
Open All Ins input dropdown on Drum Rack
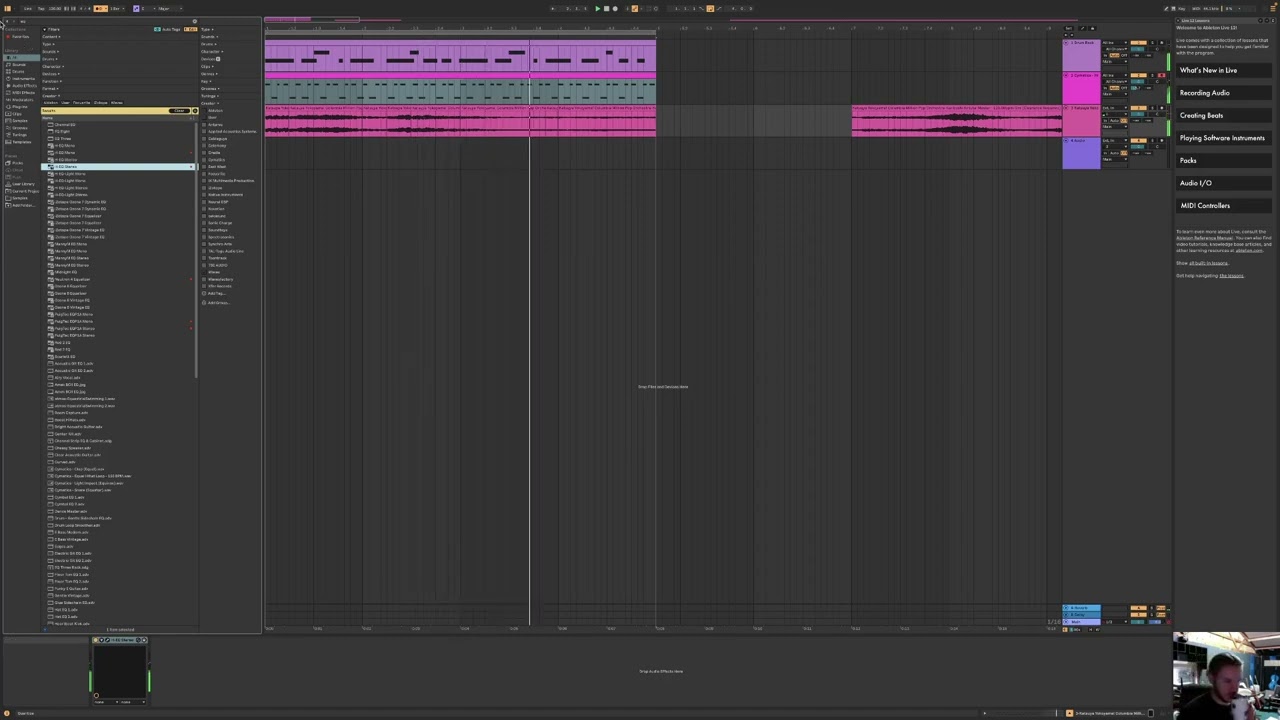point(1115,43)
